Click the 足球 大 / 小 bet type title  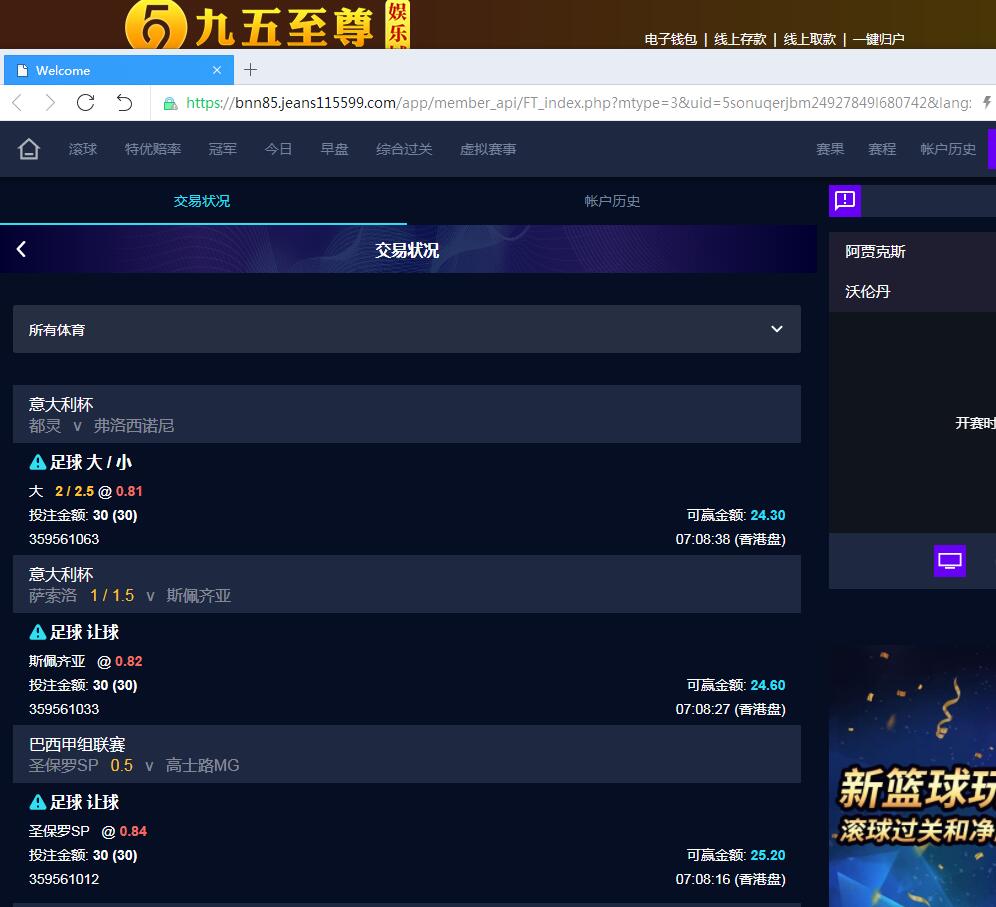pyautogui.click(x=91, y=462)
